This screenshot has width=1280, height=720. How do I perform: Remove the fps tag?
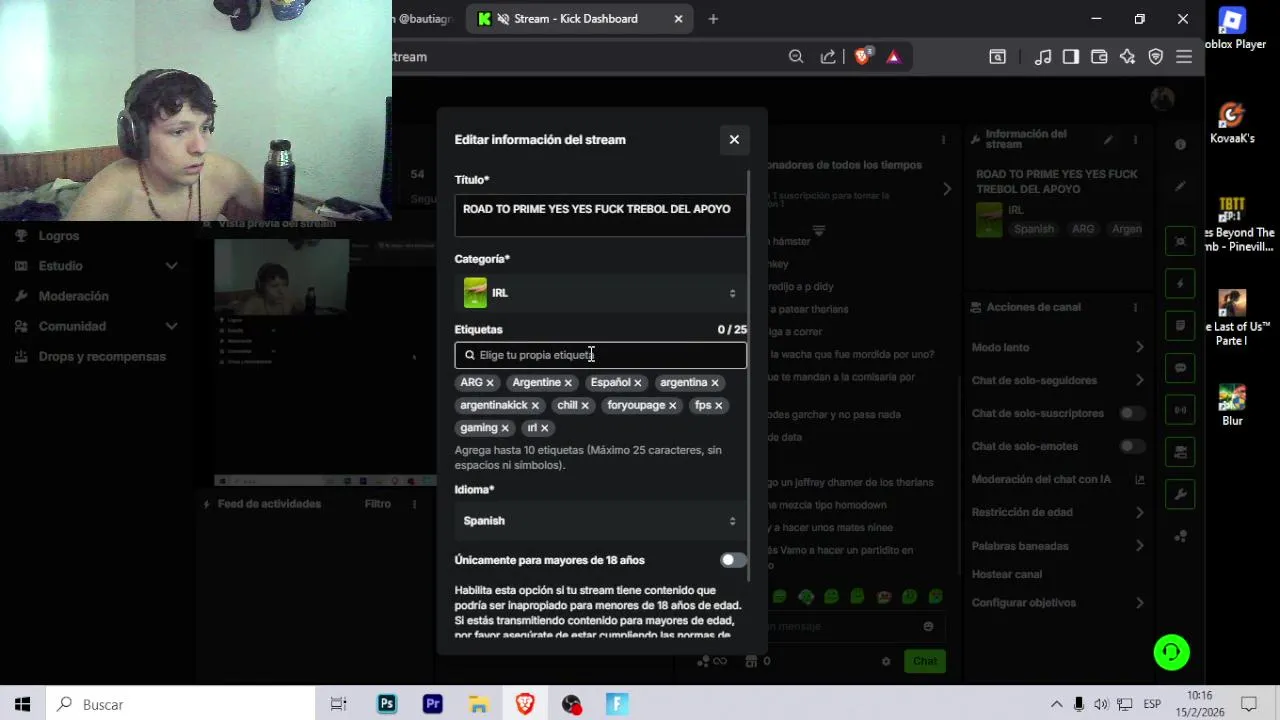pyautogui.click(x=718, y=406)
